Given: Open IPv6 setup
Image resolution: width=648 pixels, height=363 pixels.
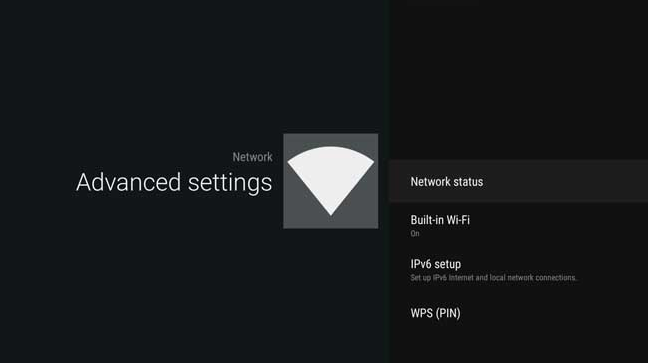Looking at the screenshot, I should click(x=518, y=270).
